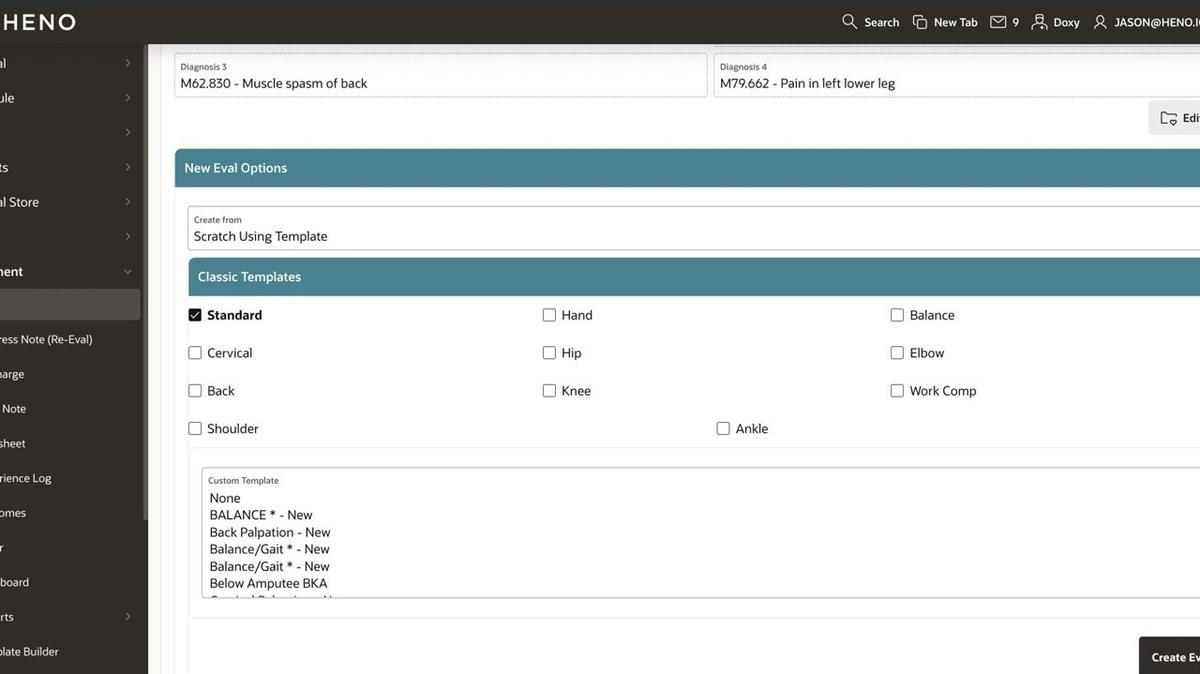Click the Edit icon above New Eval Options
This screenshot has width=1200, height=674.
[1170, 117]
